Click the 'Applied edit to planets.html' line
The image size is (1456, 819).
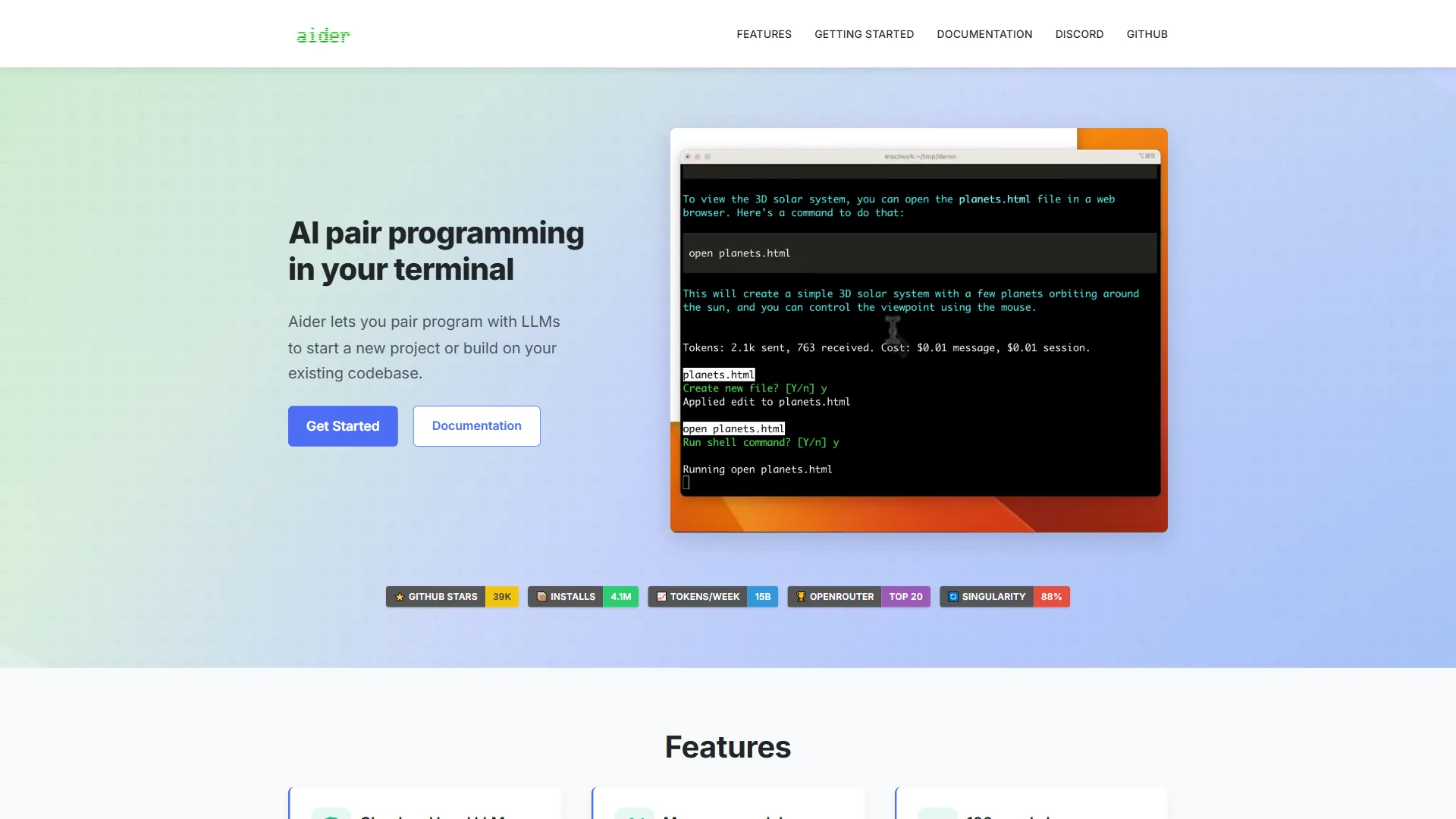coord(767,402)
